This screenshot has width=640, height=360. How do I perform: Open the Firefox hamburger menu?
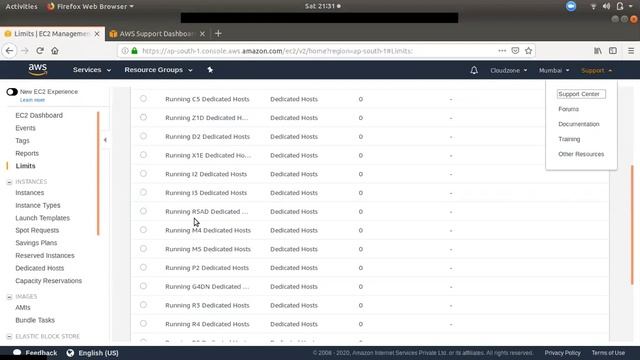click(x=631, y=51)
